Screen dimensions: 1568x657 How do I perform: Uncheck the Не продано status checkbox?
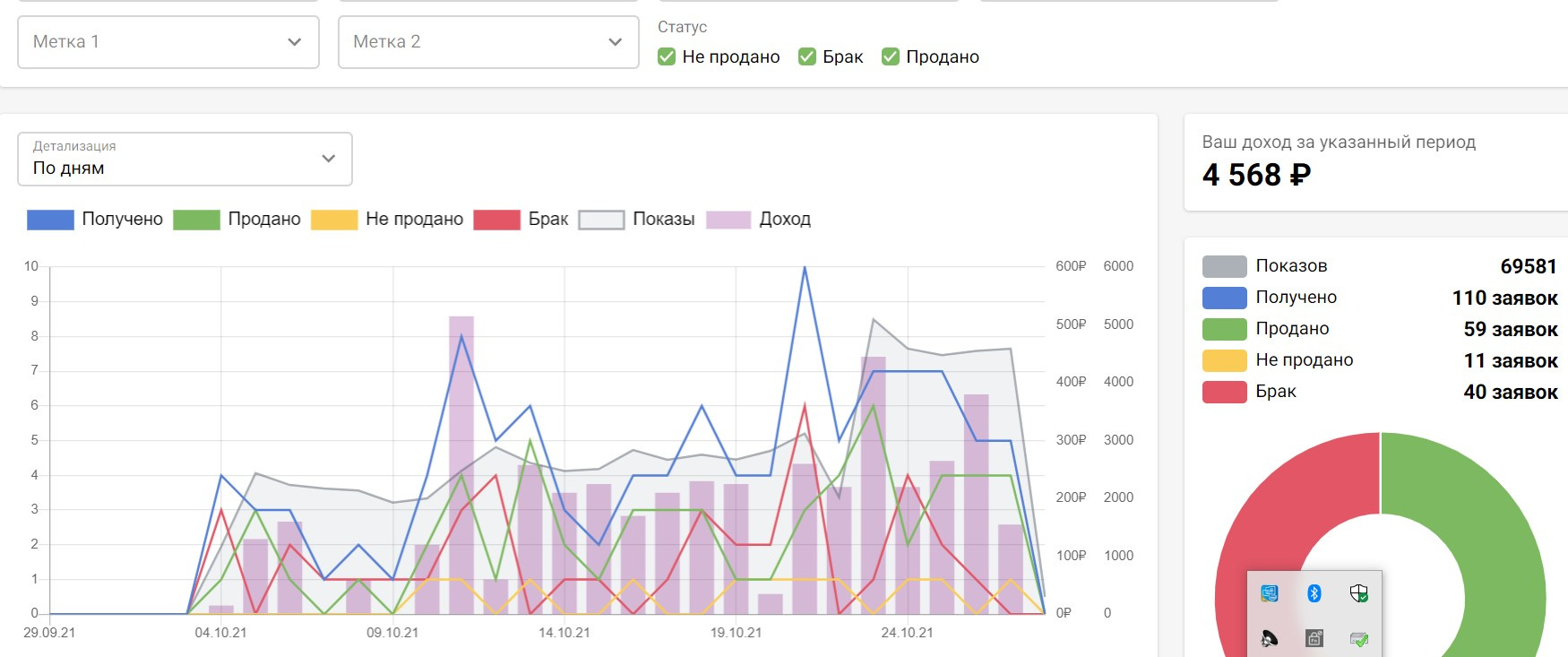click(x=667, y=57)
